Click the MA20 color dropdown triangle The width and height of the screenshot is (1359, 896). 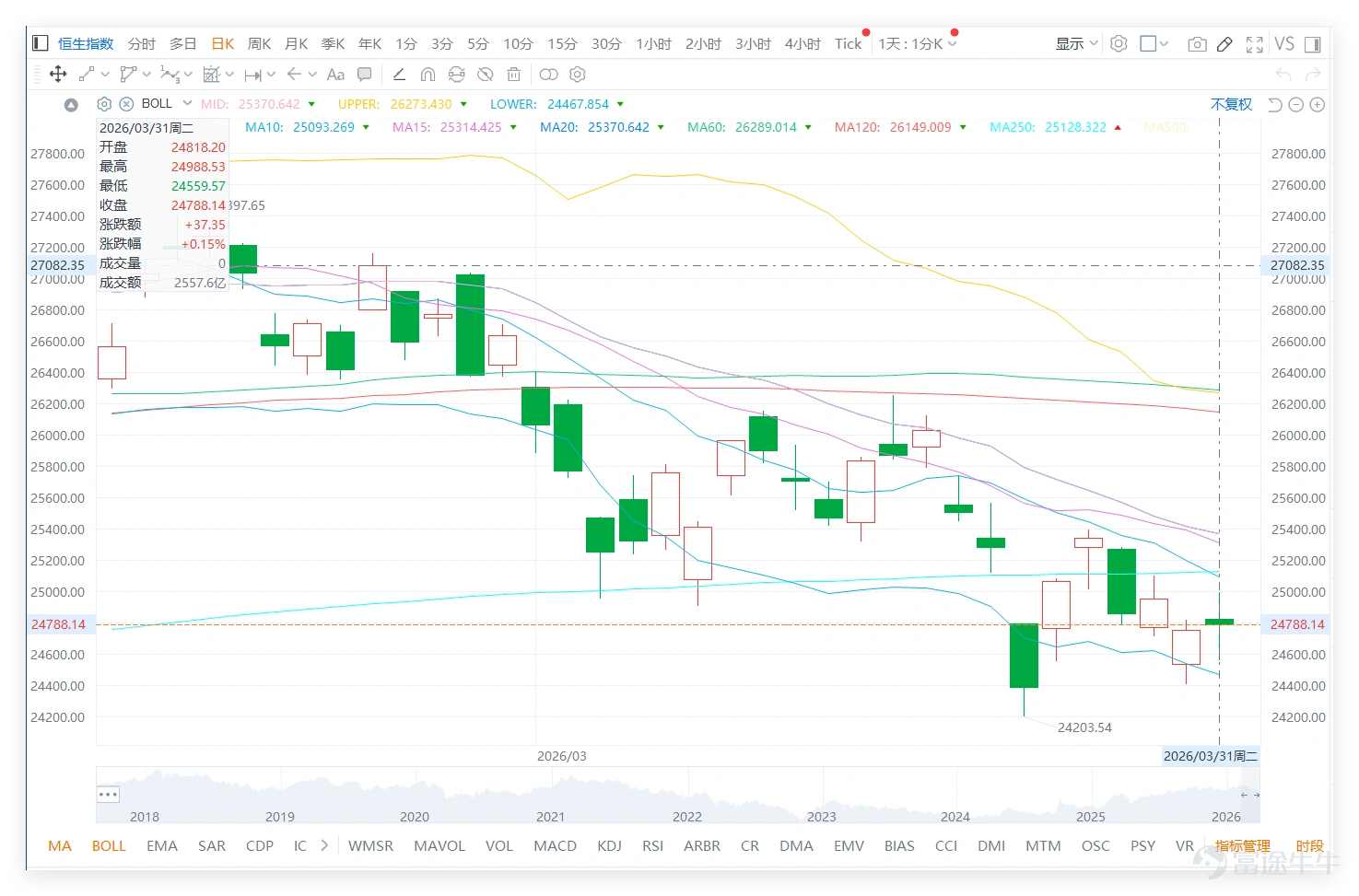(661, 127)
